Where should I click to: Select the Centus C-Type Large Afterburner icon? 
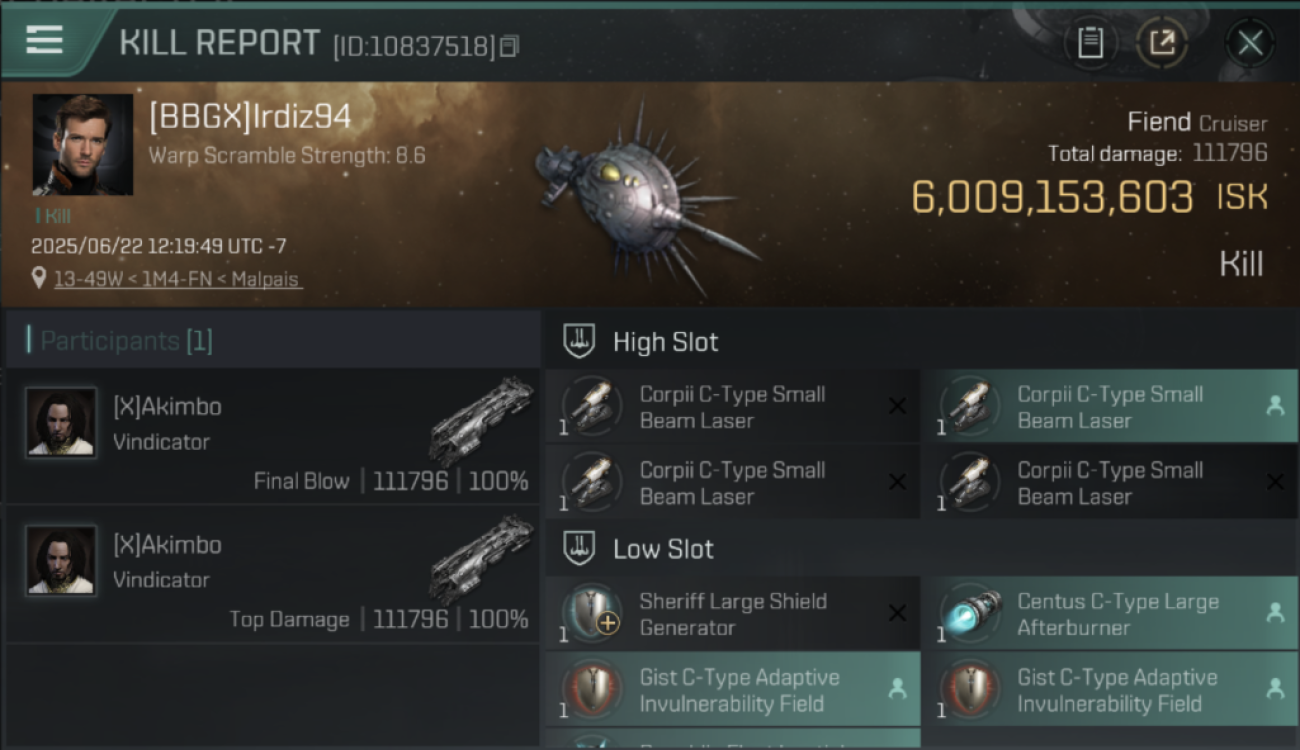click(x=970, y=613)
